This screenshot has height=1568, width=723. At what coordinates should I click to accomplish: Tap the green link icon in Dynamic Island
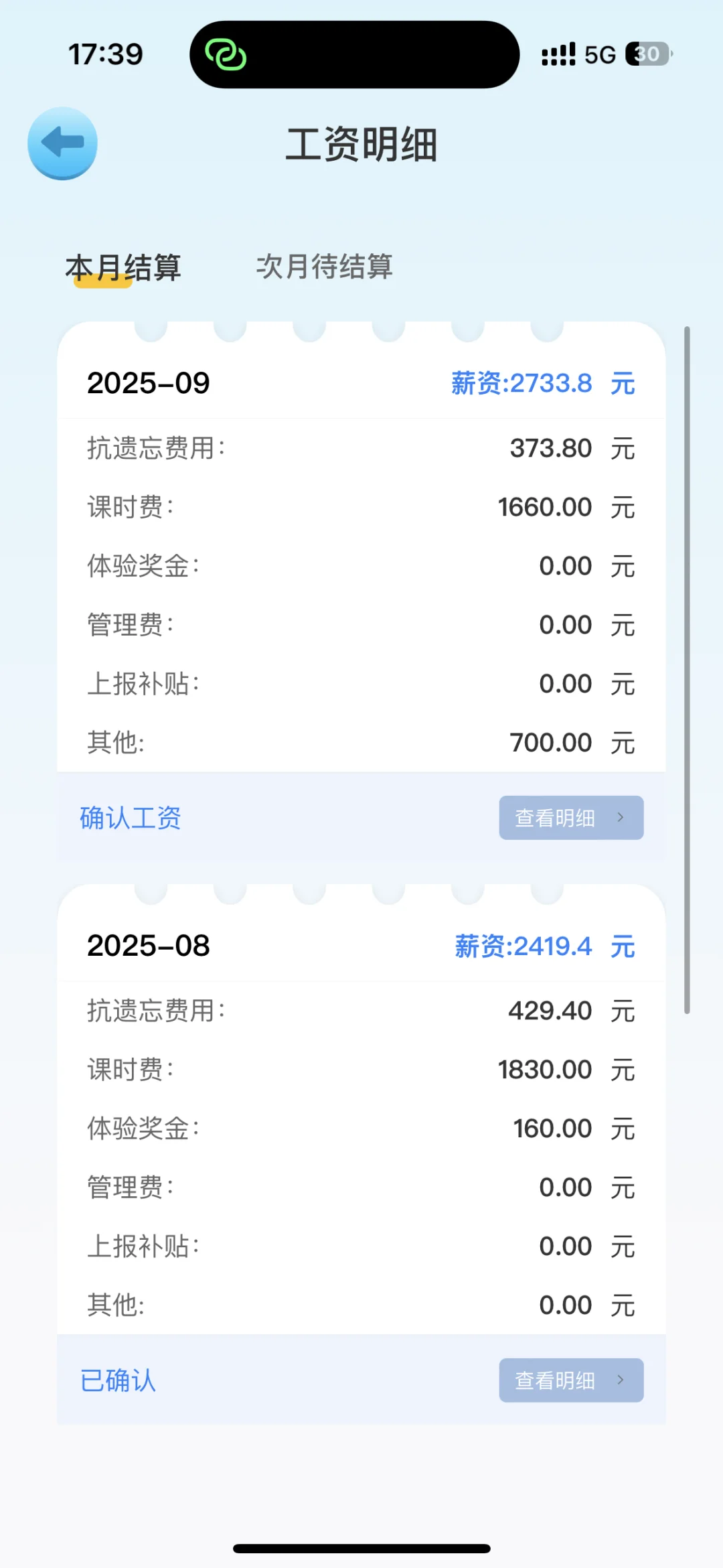(226, 54)
